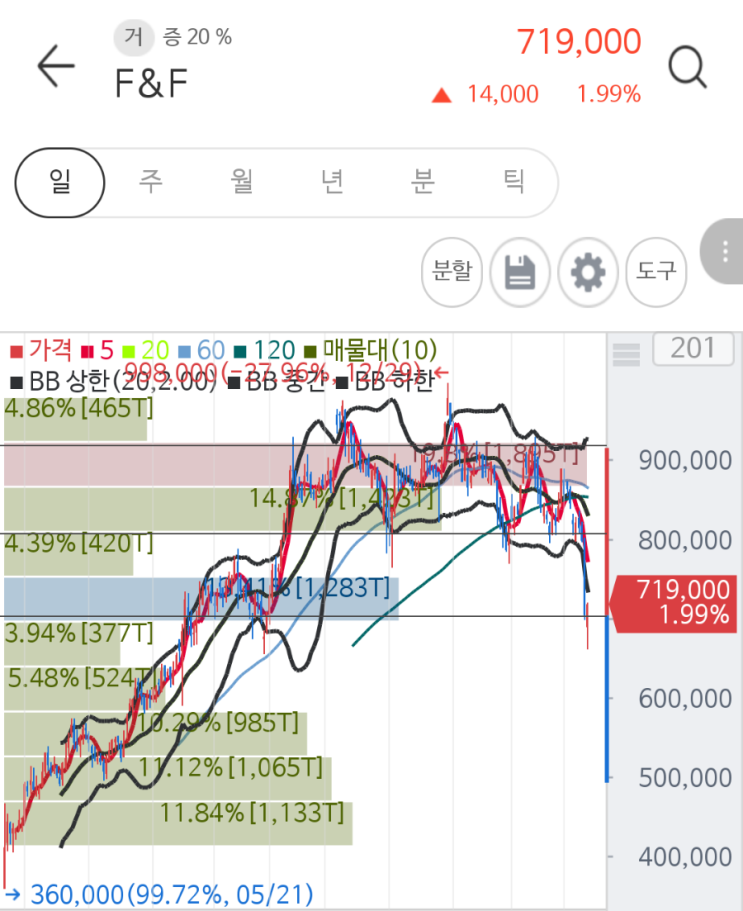Viewport: 743px width, 911px height.
Task: Tap the 14,000 price change value
Action: pyautogui.click(x=503, y=94)
